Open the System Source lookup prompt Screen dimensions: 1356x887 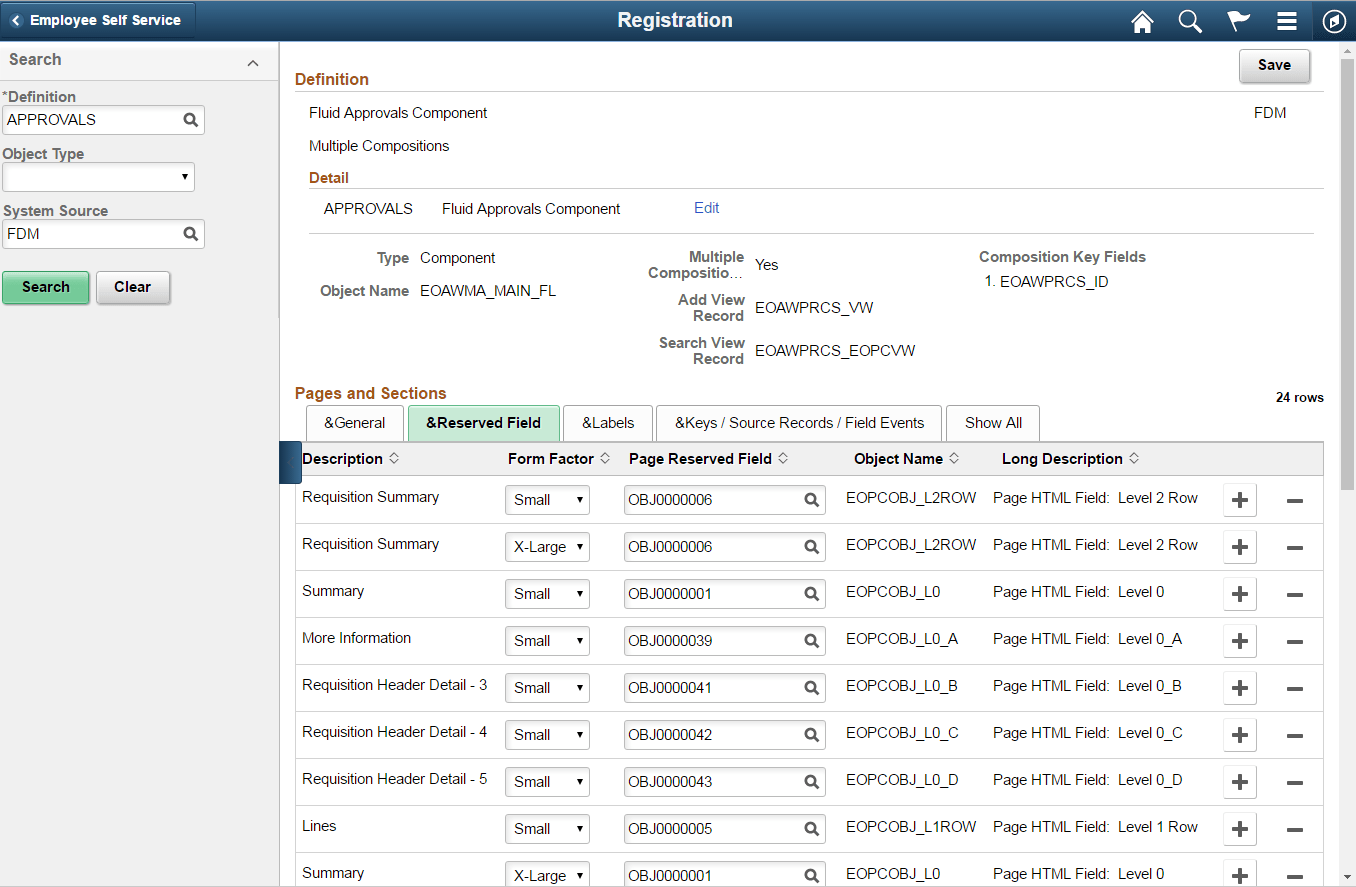coord(190,234)
